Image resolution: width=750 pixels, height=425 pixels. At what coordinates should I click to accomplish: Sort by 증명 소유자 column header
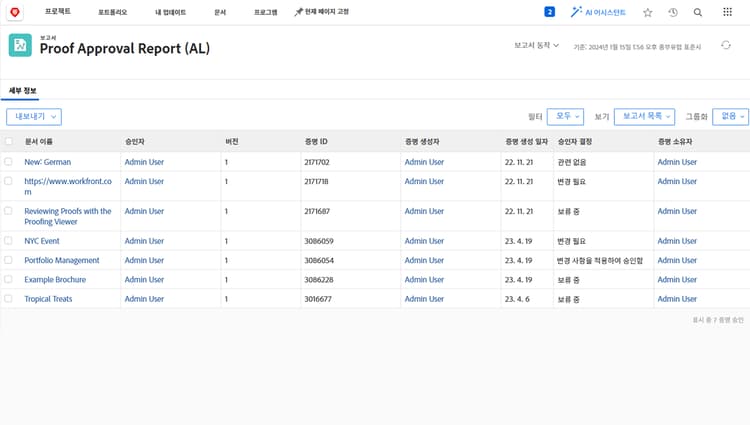tap(675, 142)
